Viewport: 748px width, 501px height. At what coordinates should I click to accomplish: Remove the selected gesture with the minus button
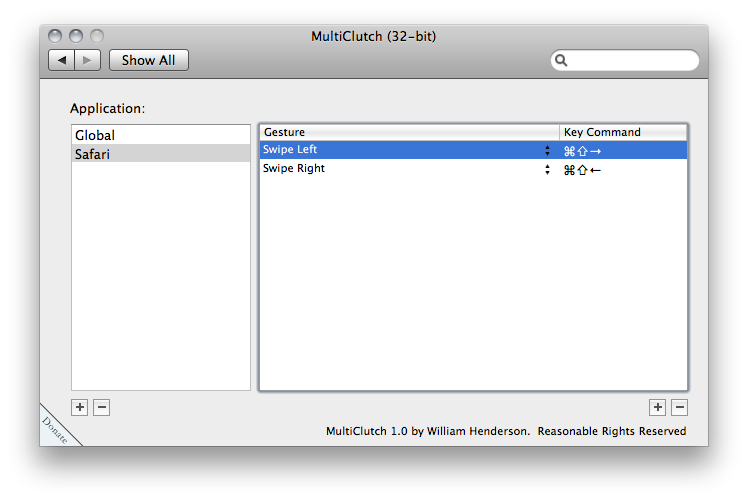679,407
